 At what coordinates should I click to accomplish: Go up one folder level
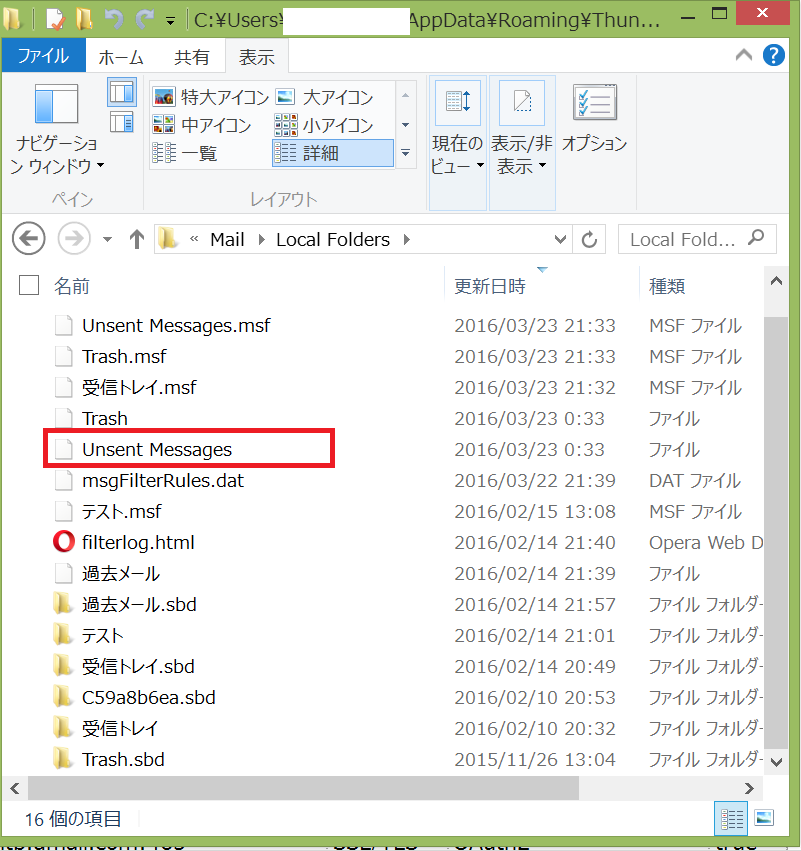136,239
